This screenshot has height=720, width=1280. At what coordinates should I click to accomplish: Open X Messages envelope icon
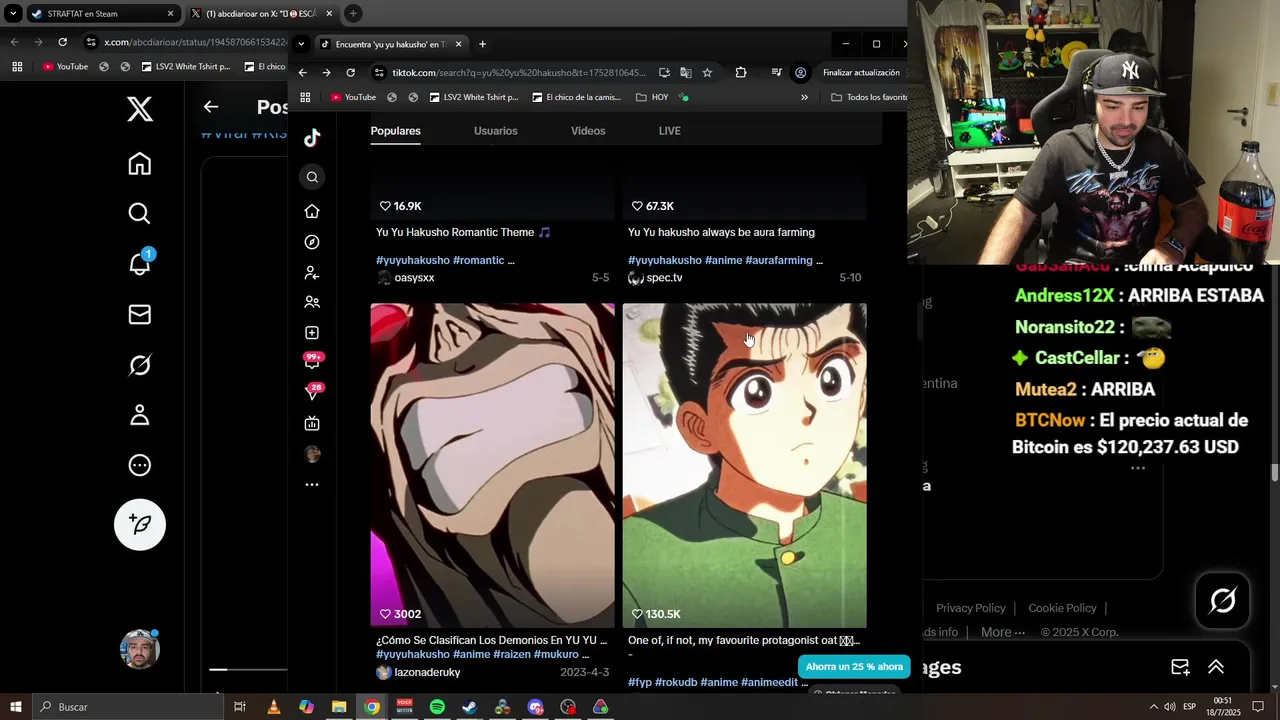pos(140,315)
